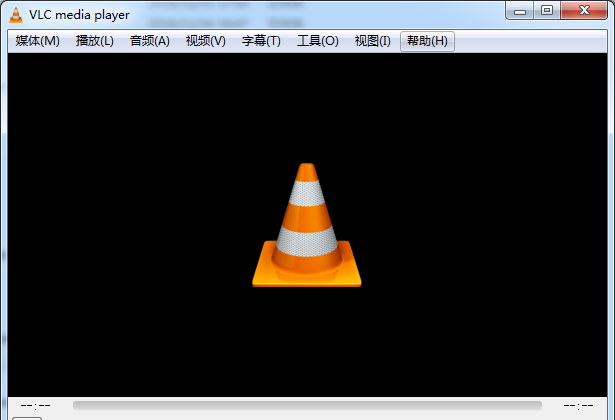The width and height of the screenshot is (615, 420).
Task: Open the 帮助(H) help menu
Action: (427, 41)
